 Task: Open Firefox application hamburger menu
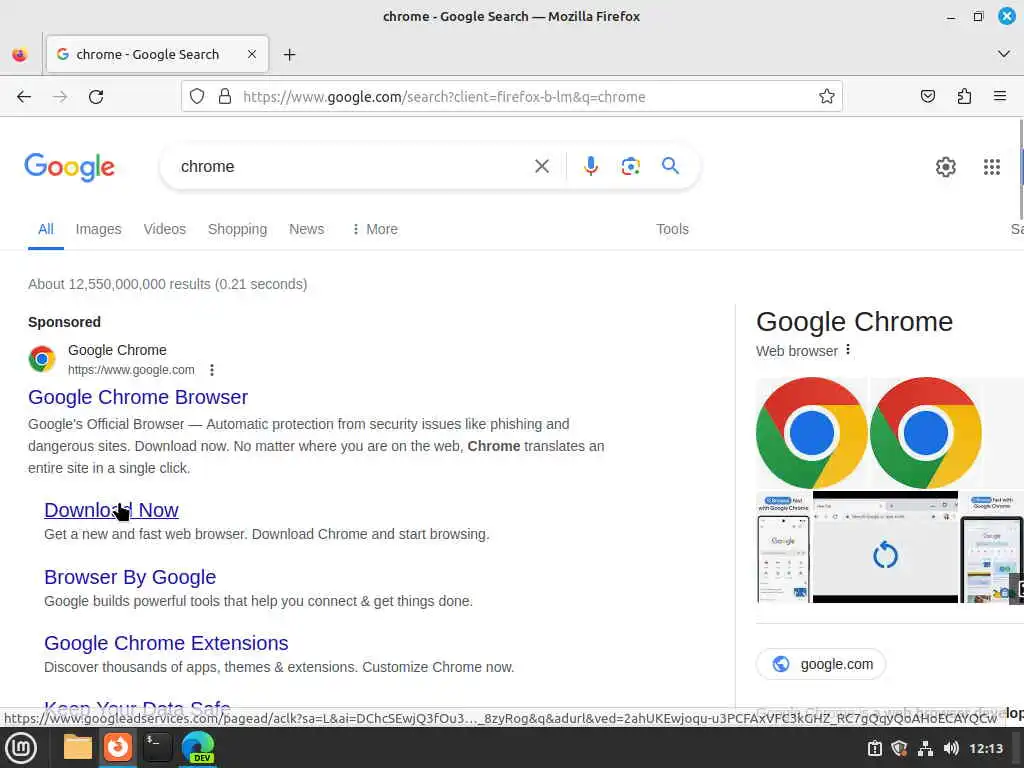point(1000,97)
